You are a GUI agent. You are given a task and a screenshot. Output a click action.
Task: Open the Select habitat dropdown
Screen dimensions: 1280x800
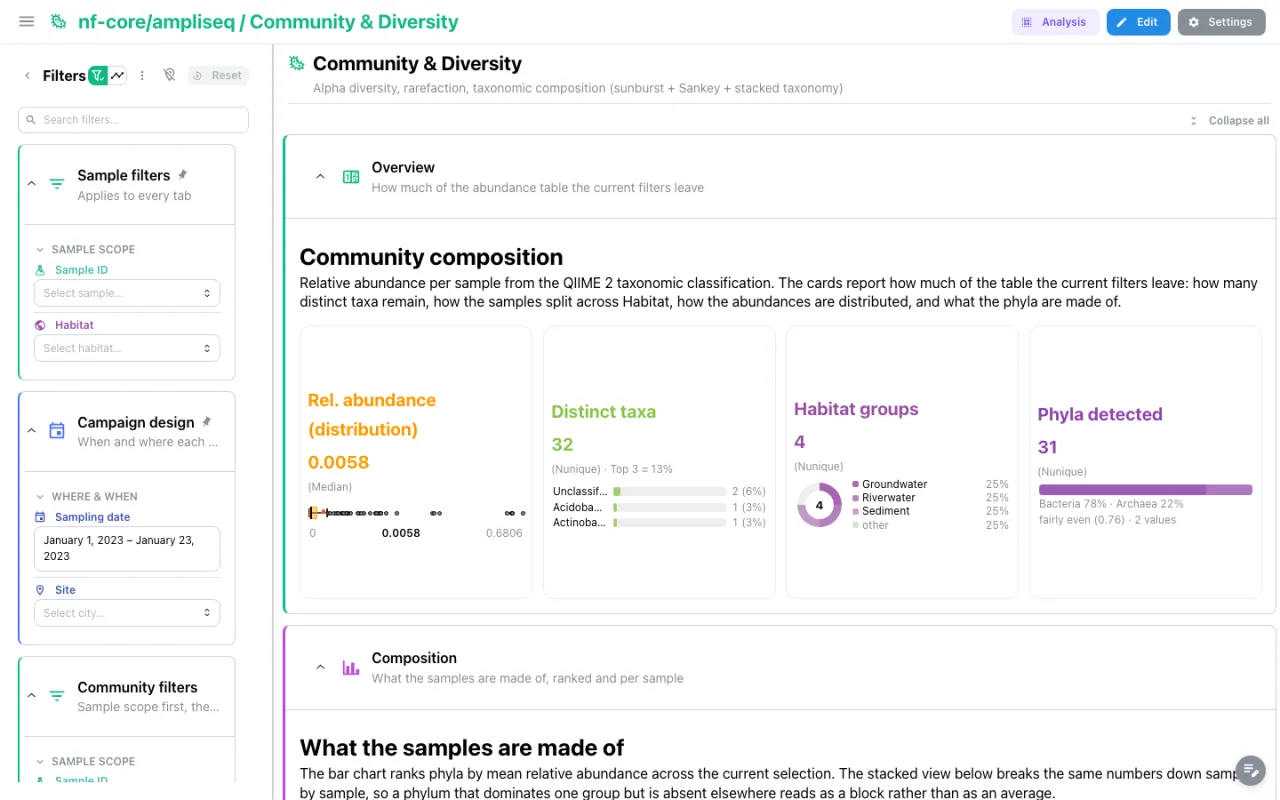coord(127,348)
